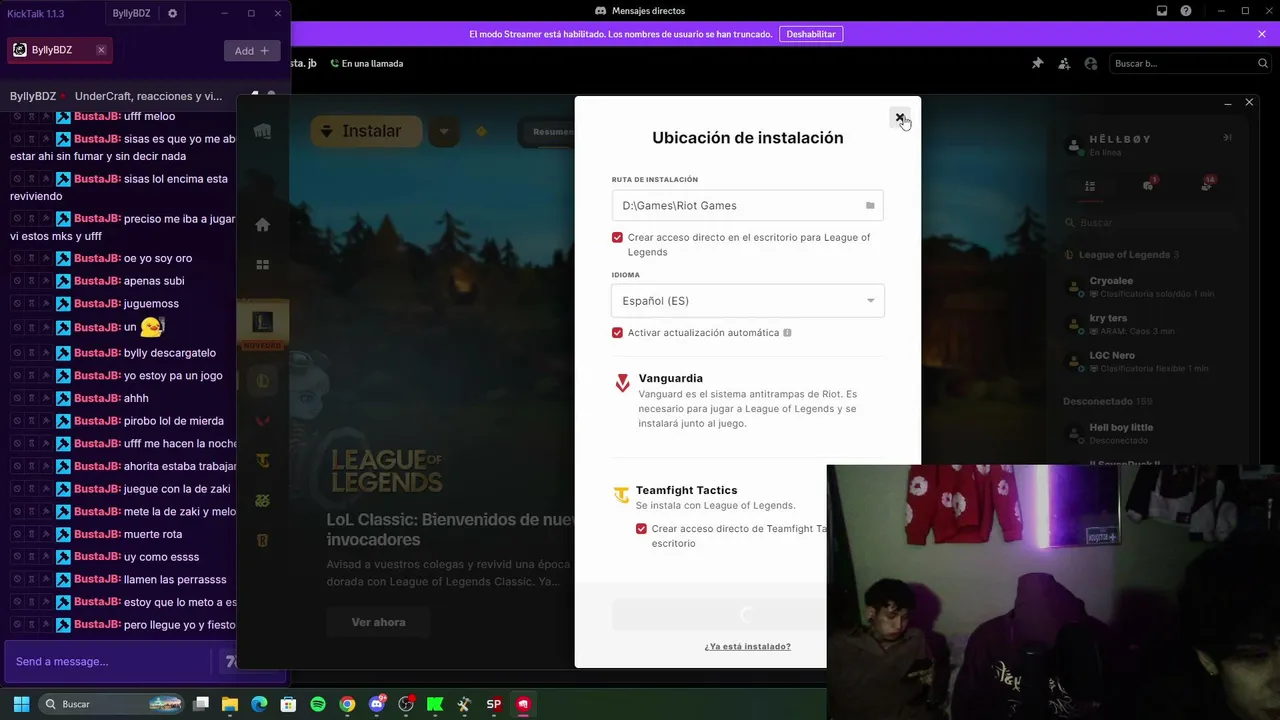Open BustaJB profile from 'ahhh' message
This screenshot has height=720, width=1280.
tap(97, 398)
